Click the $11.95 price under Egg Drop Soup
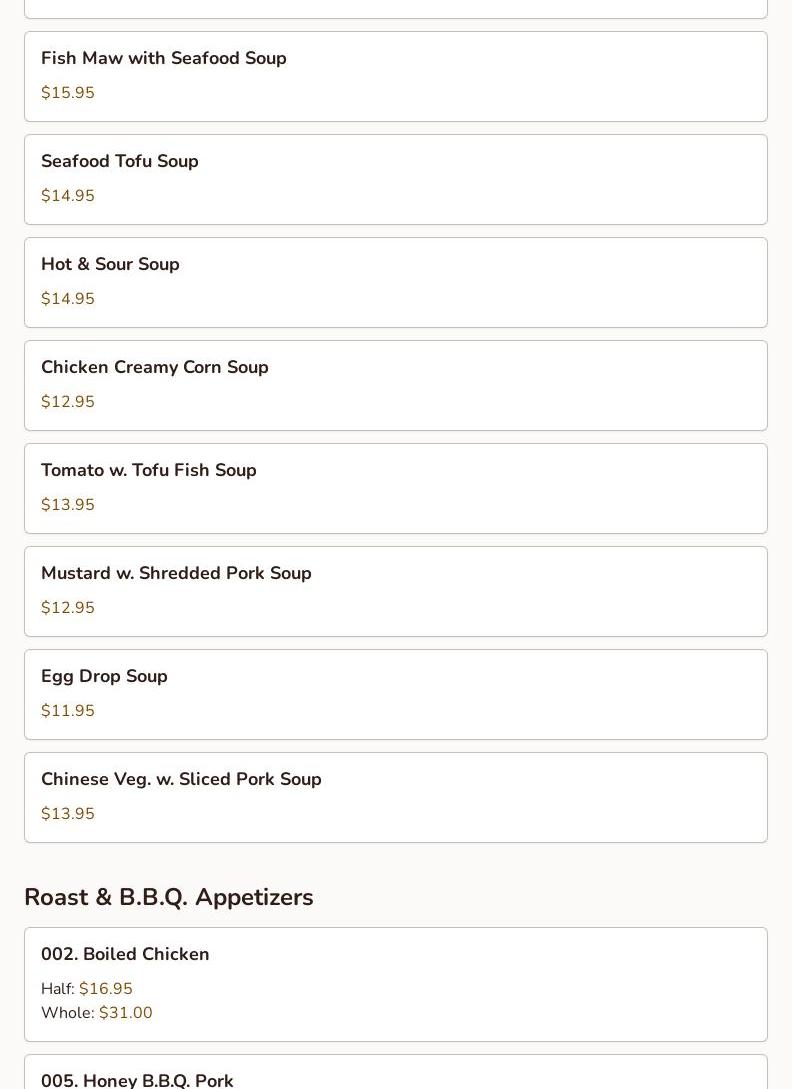Screen dimensions: 792x1089 pyautogui.click(x=68, y=710)
